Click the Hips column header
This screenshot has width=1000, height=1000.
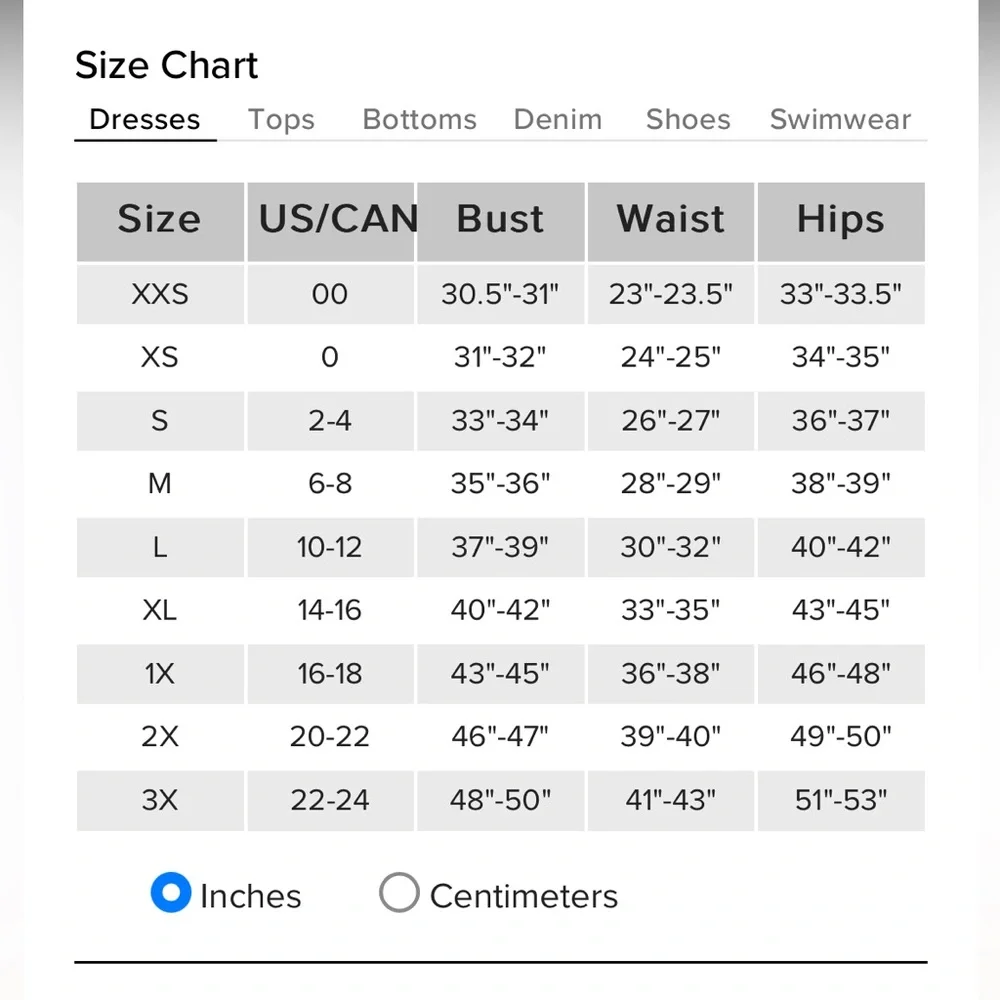point(841,221)
